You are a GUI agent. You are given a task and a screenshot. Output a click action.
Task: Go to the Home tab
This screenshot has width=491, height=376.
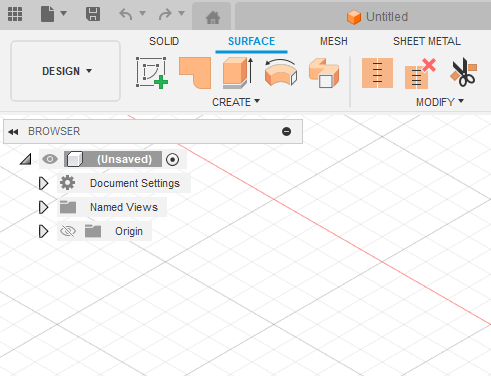[x=213, y=17]
